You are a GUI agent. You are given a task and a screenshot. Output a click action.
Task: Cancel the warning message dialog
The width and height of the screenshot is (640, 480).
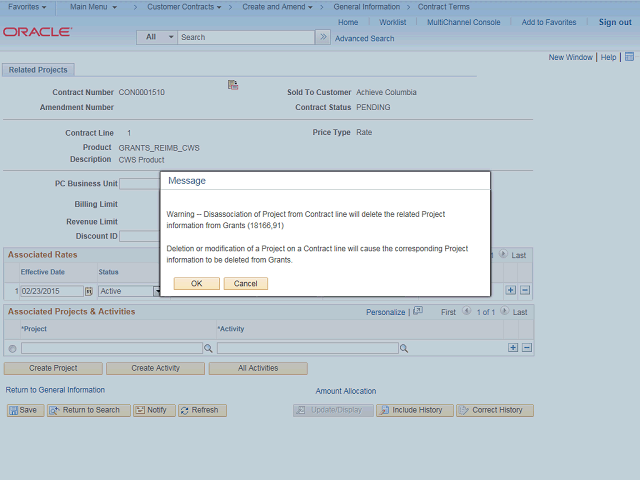[245, 283]
